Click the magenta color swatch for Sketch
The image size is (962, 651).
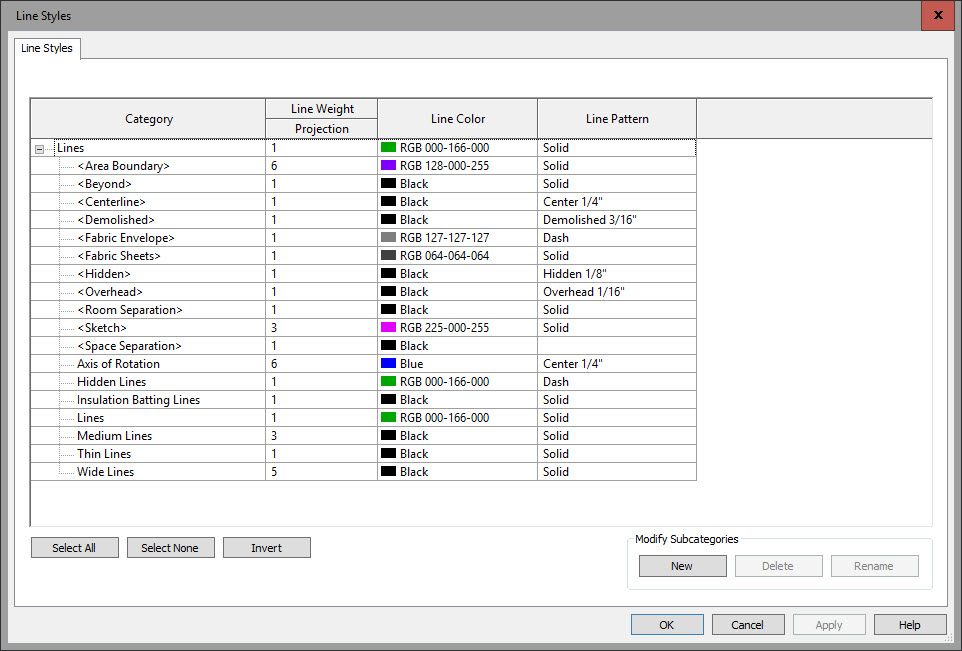[x=388, y=328]
